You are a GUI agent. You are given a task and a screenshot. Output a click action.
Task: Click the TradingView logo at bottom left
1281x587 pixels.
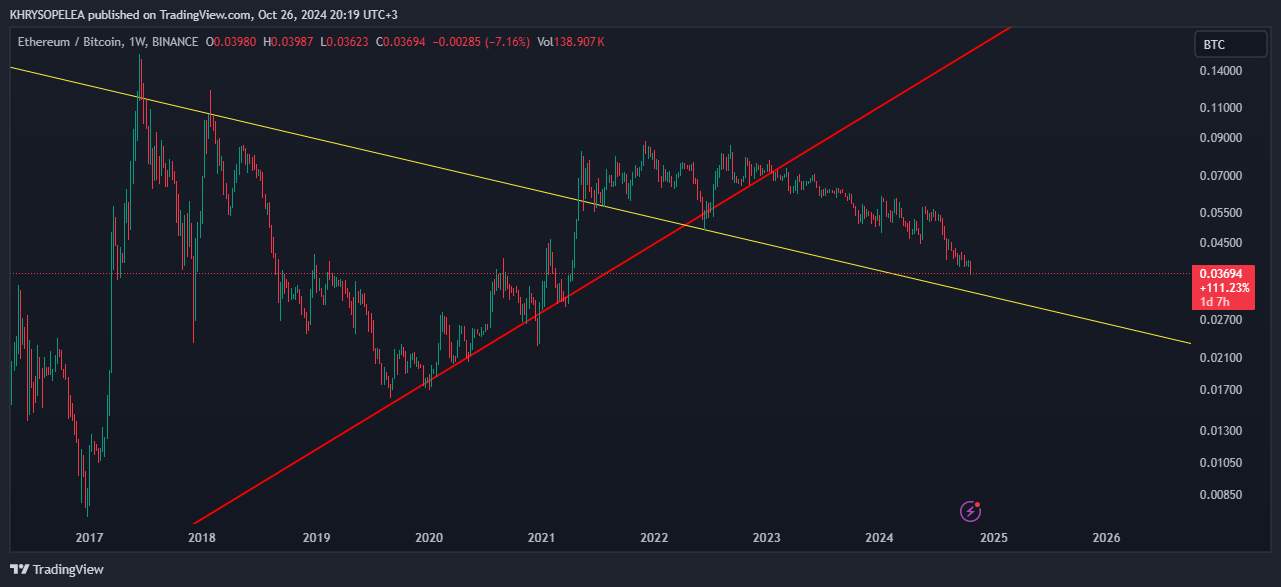coord(58,569)
